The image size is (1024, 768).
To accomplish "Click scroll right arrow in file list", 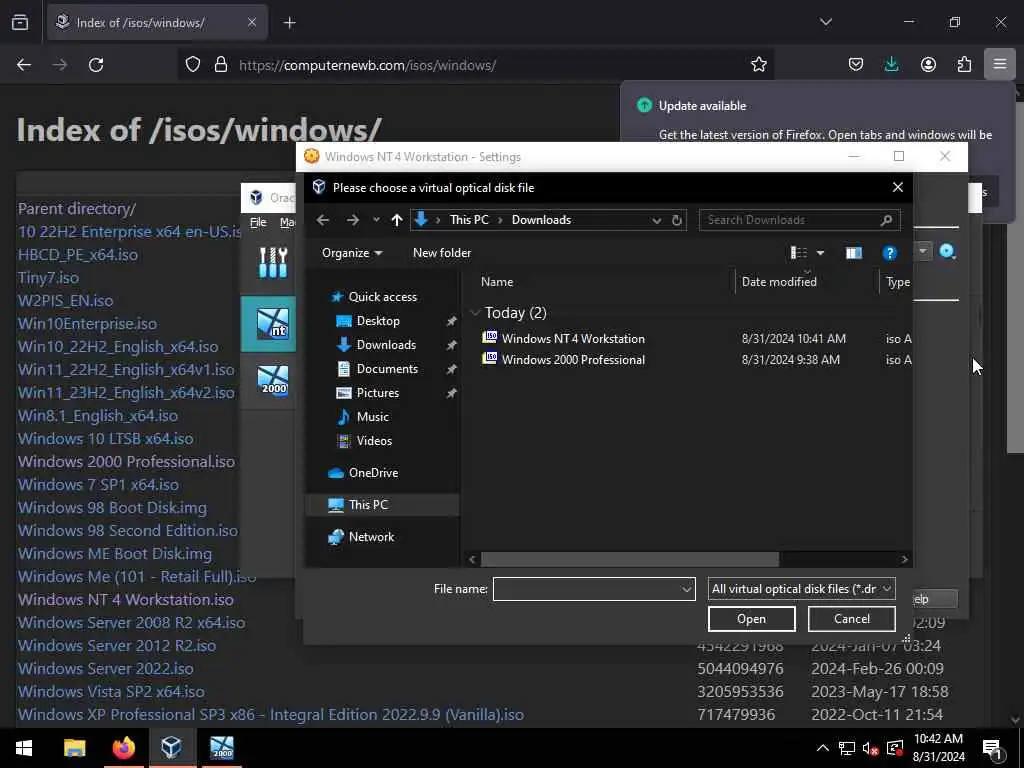I will point(904,560).
